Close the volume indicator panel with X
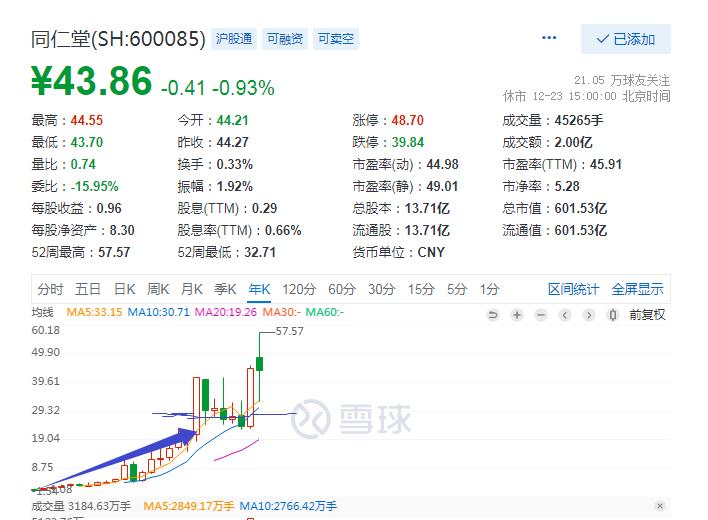This screenshot has width=708, height=520. click(x=660, y=506)
